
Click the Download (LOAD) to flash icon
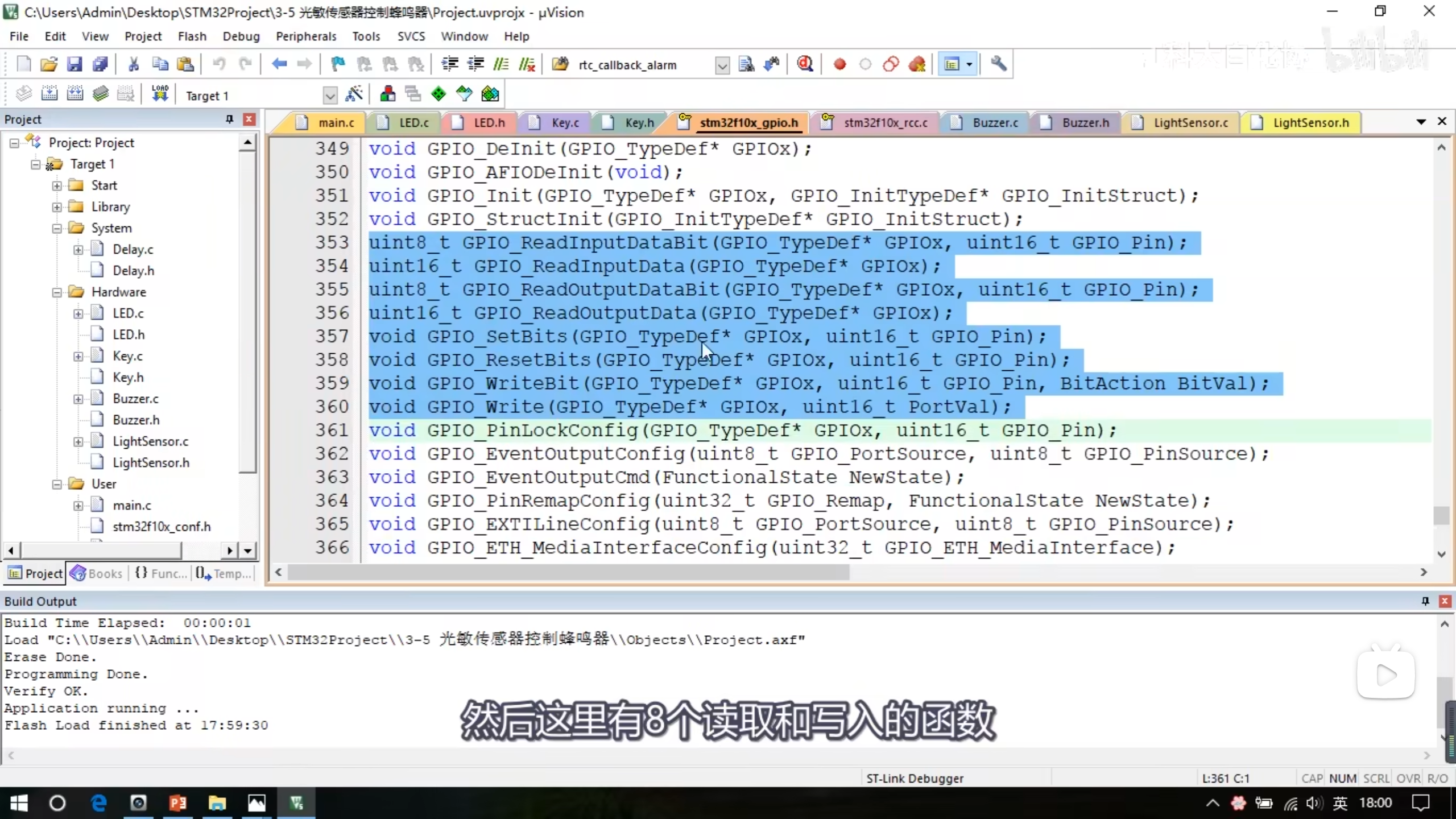(160, 94)
